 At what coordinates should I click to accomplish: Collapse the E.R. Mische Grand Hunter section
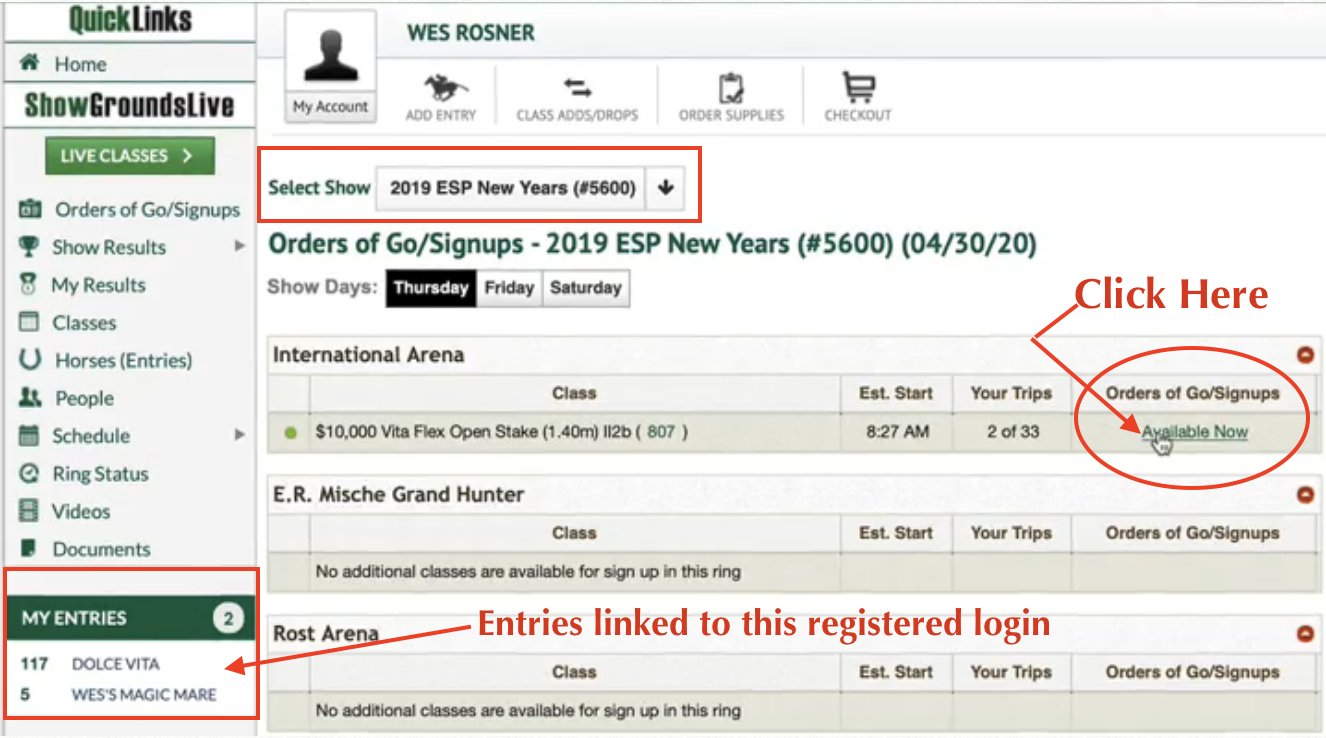[x=1304, y=495]
